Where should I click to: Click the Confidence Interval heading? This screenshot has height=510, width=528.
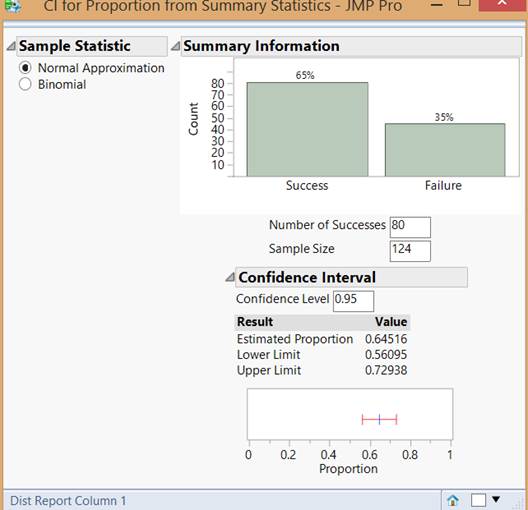click(x=307, y=277)
